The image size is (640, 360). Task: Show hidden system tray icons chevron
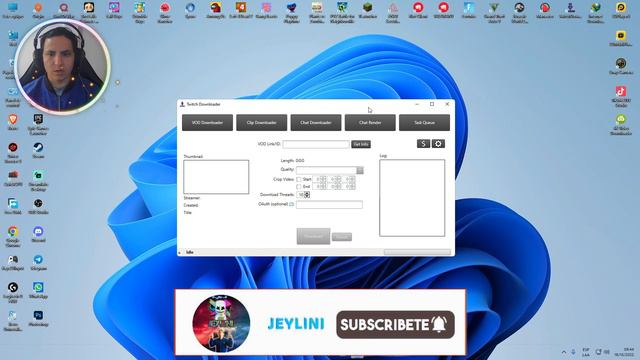564,352
